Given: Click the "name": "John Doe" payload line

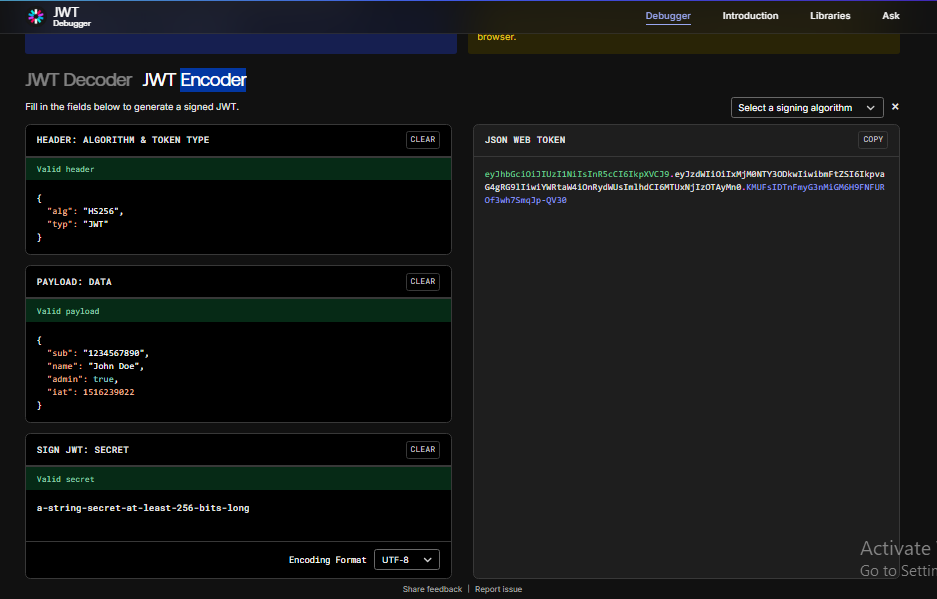Looking at the screenshot, I should click(96, 366).
